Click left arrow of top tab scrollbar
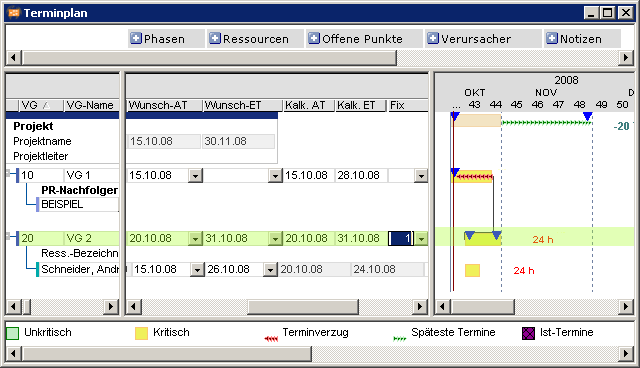640x368 pixels. [14, 58]
